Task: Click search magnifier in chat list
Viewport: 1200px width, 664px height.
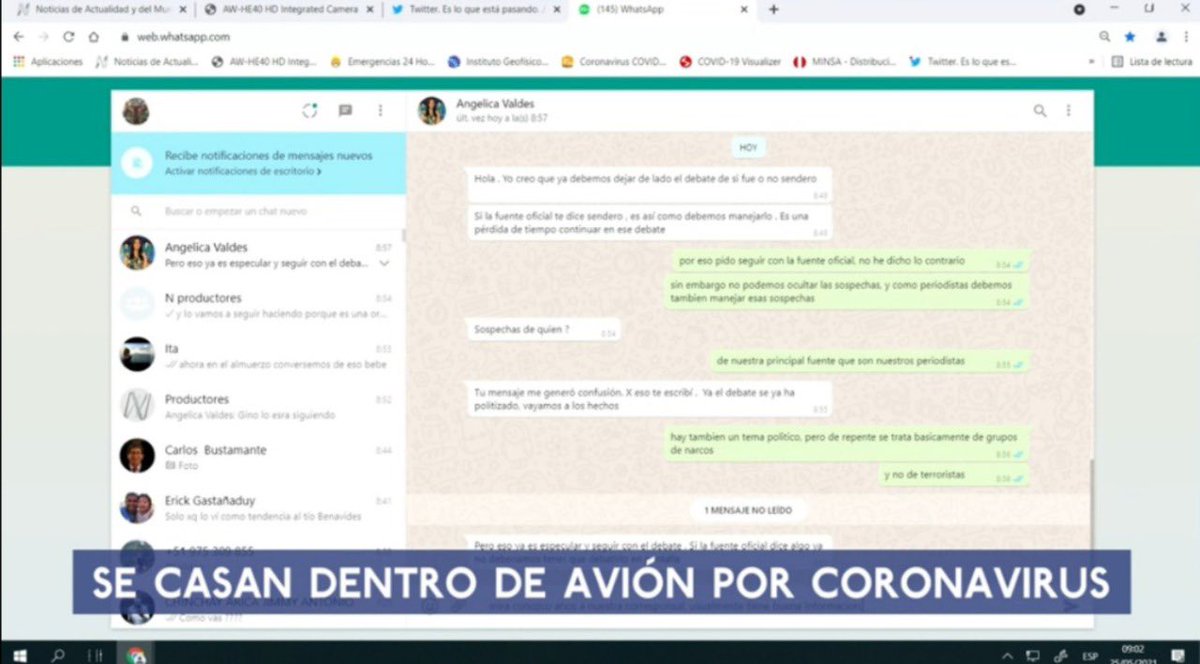Action: coord(136,212)
